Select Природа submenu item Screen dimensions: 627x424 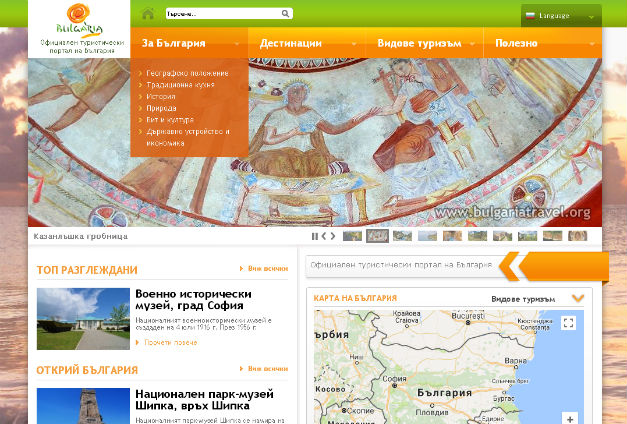(161, 108)
